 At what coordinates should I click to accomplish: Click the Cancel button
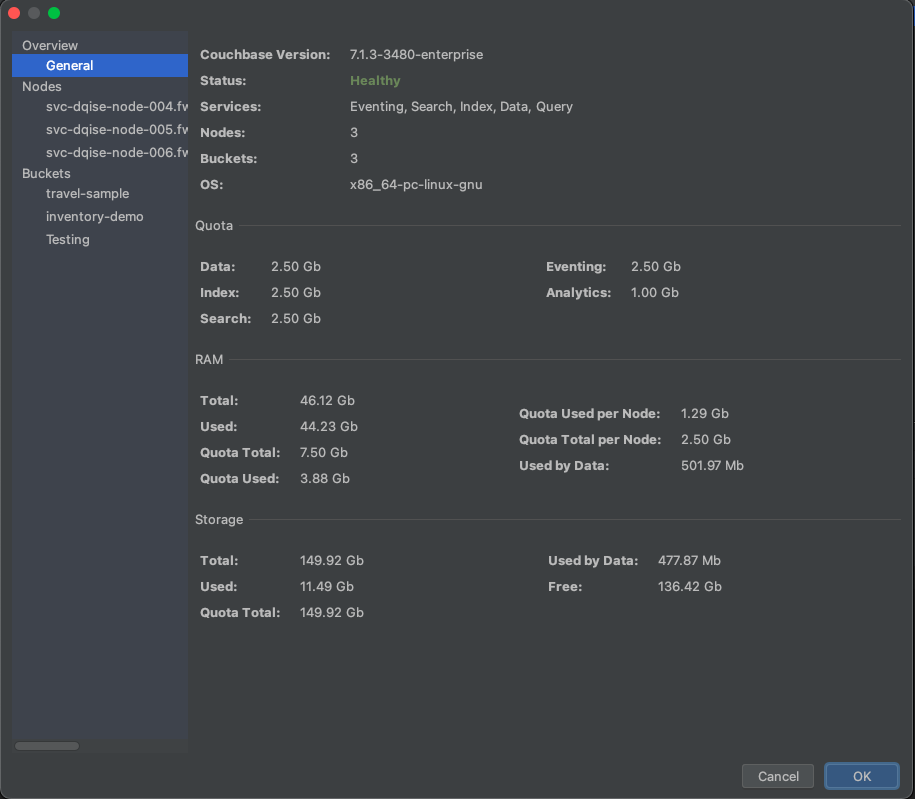pos(778,776)
